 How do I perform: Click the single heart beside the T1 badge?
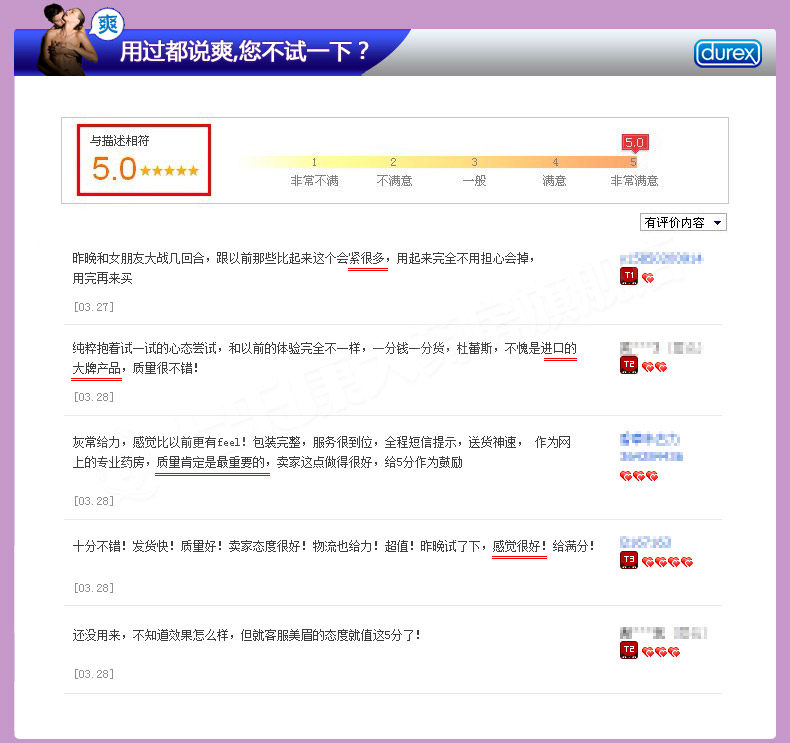pyautogui.click(x=647, y=278)
